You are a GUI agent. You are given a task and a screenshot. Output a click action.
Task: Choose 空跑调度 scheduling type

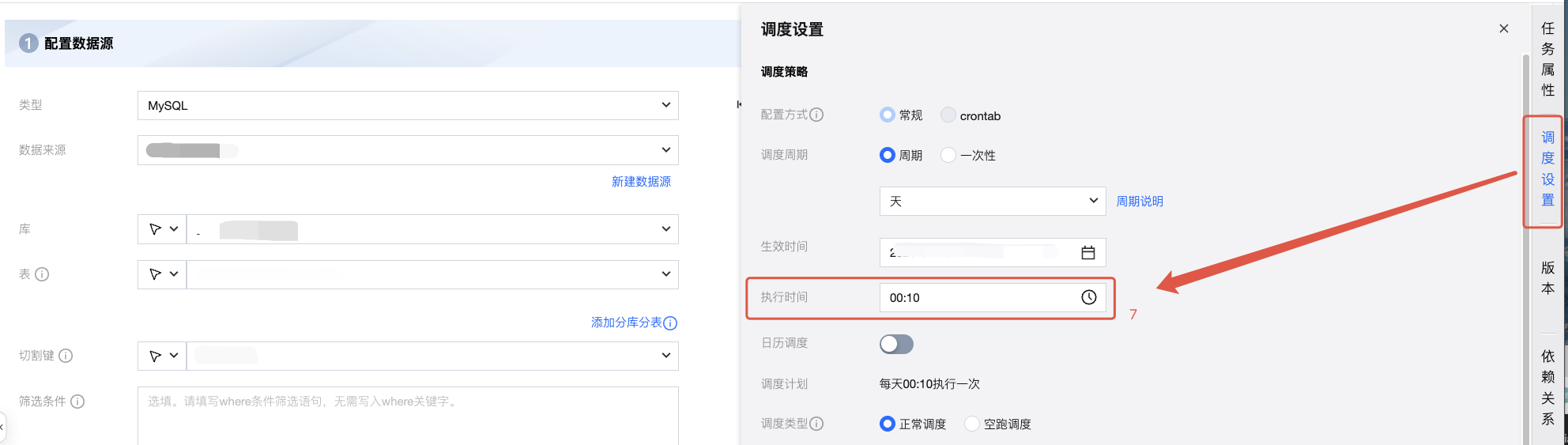972,424
